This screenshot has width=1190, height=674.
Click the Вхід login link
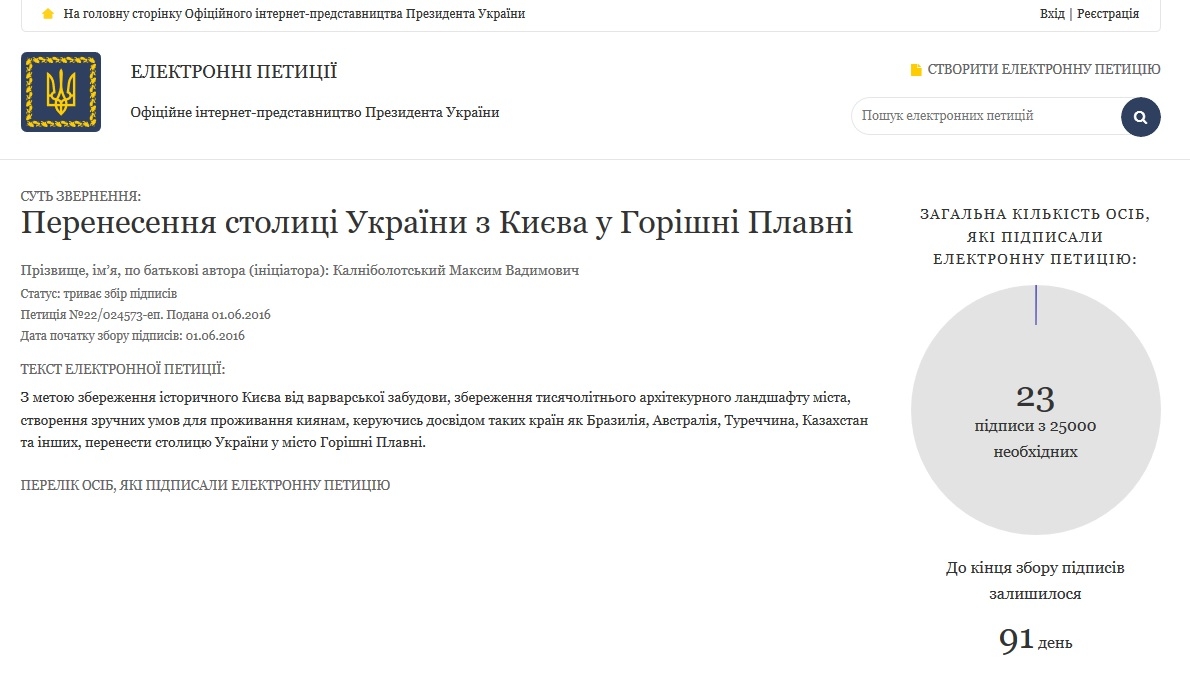point(1052,14)
